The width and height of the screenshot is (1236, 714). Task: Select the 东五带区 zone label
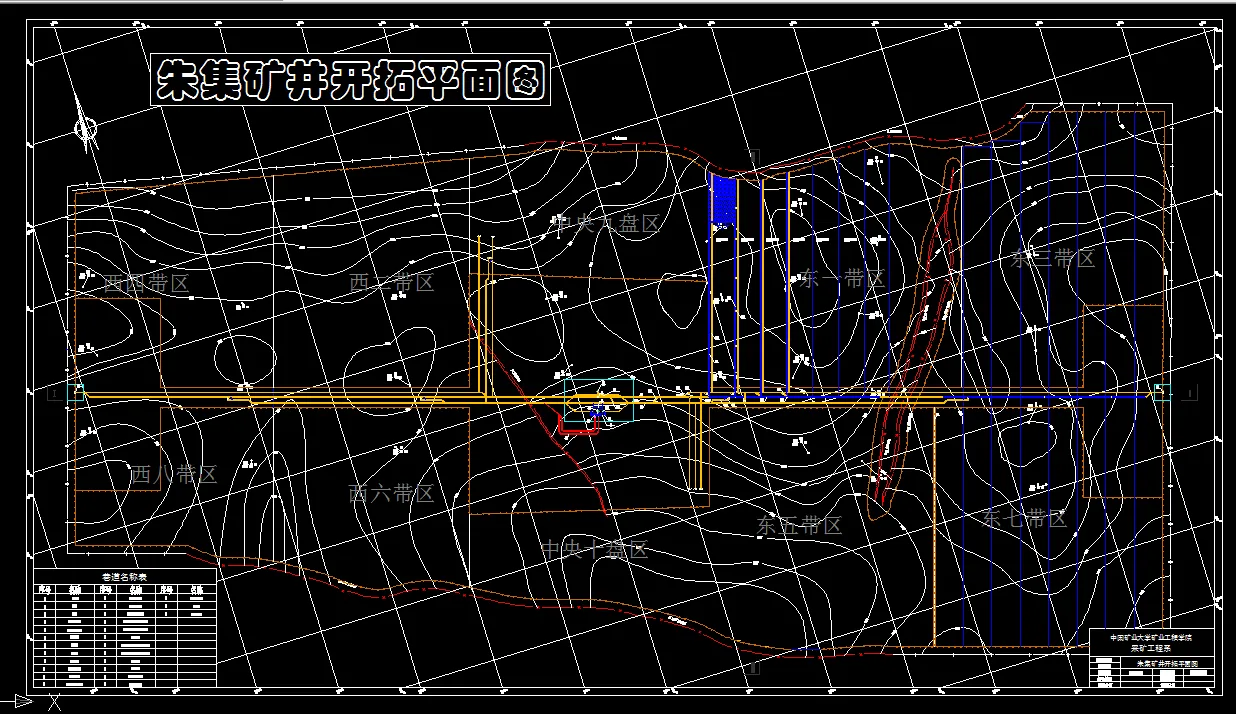tap(800, 525)
